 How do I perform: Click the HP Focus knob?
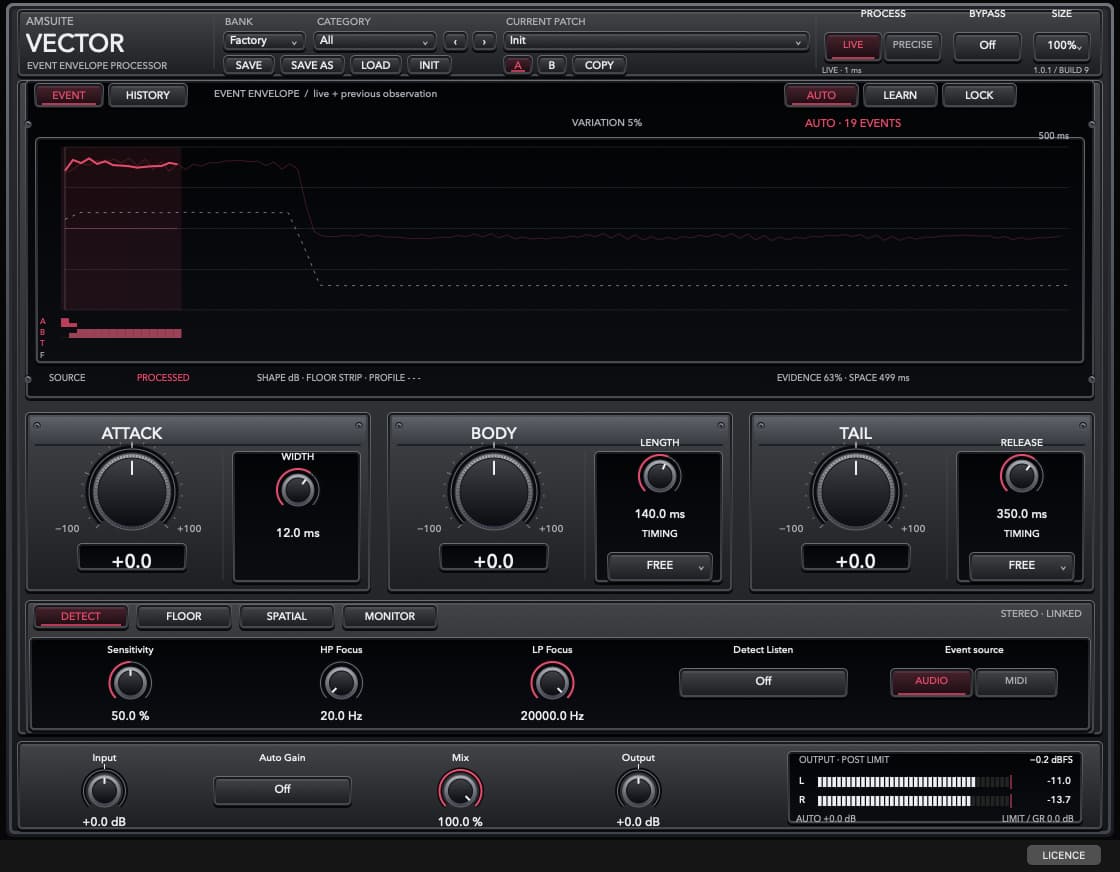pos(341,682)
